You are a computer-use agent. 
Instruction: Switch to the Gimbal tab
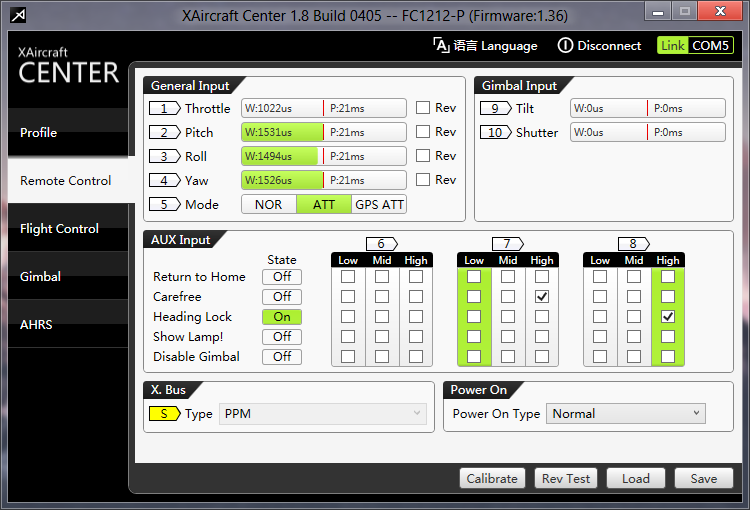pyautogui.click(x=68, y=276)
